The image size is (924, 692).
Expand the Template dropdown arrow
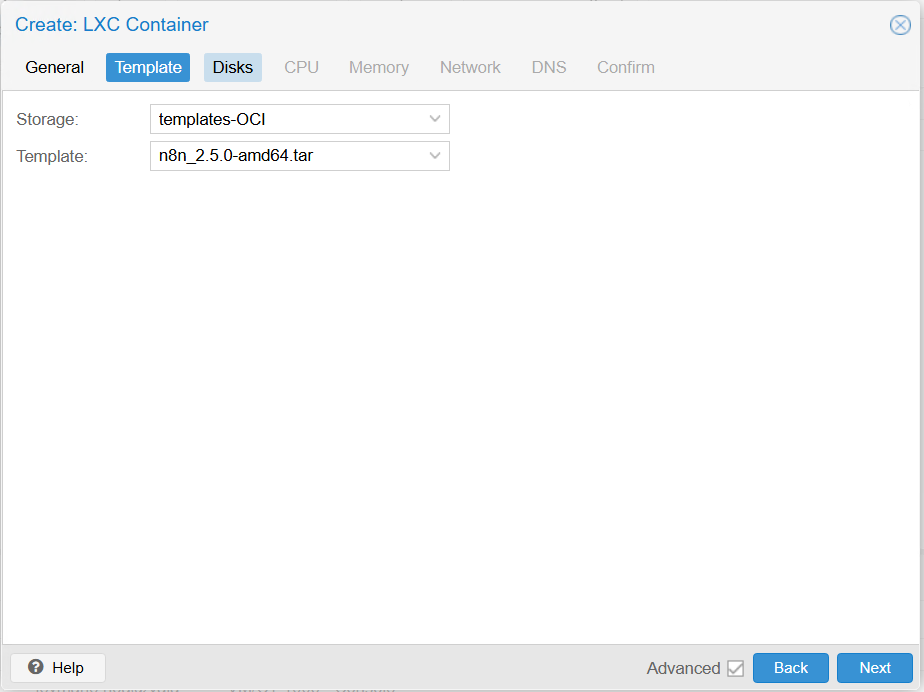click(x=435, y=156)
